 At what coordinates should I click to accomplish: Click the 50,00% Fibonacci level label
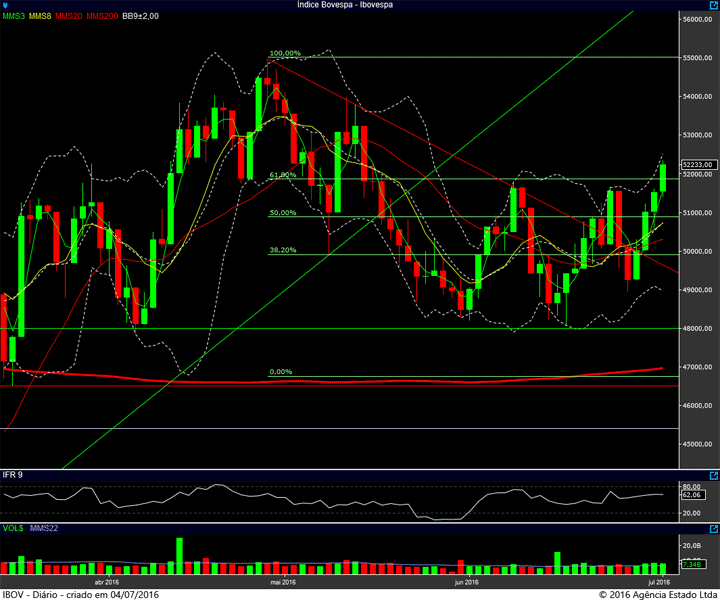coord(283,213)
